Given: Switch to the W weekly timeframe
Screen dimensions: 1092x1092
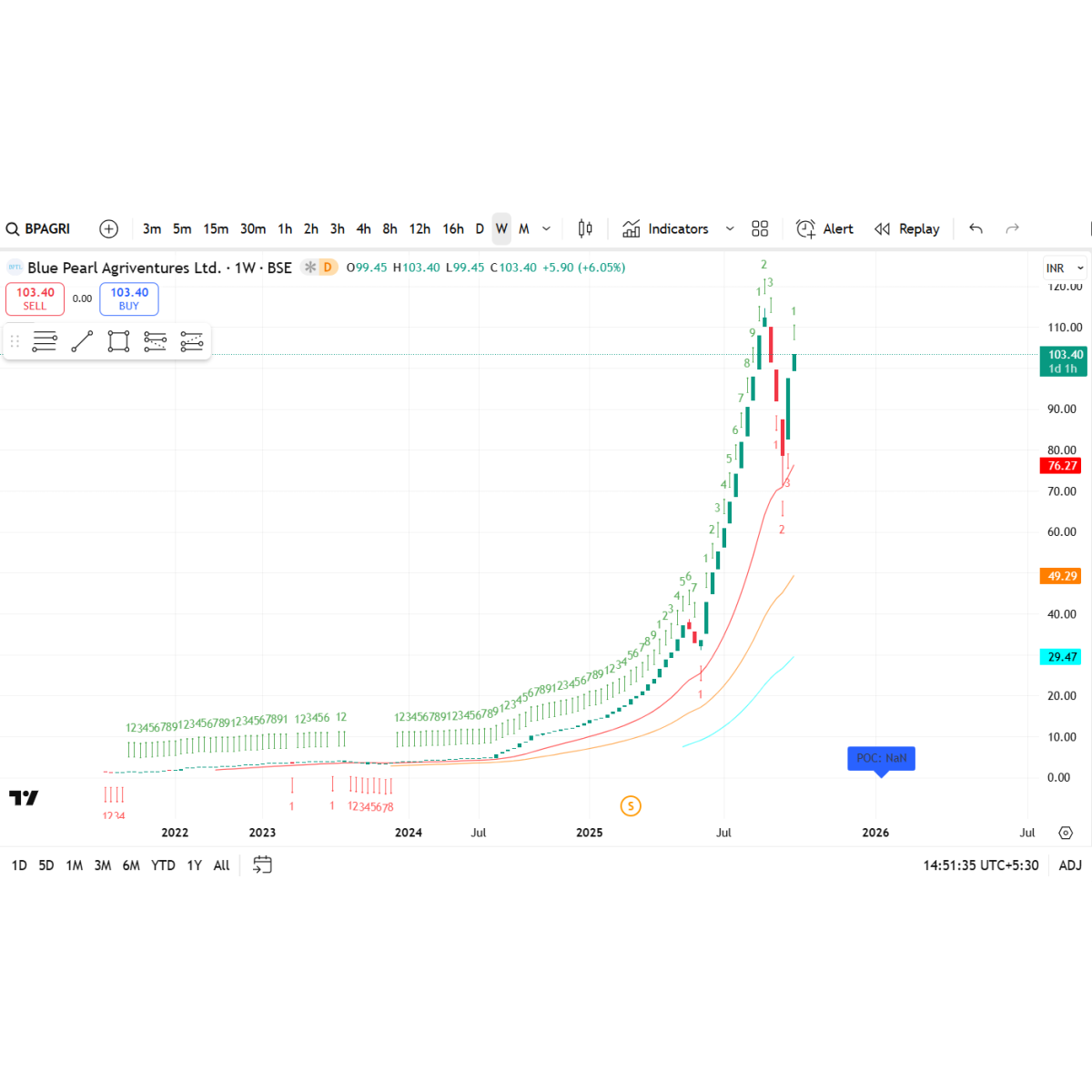Looking at the screenshot, I should (x=501, y=229).
